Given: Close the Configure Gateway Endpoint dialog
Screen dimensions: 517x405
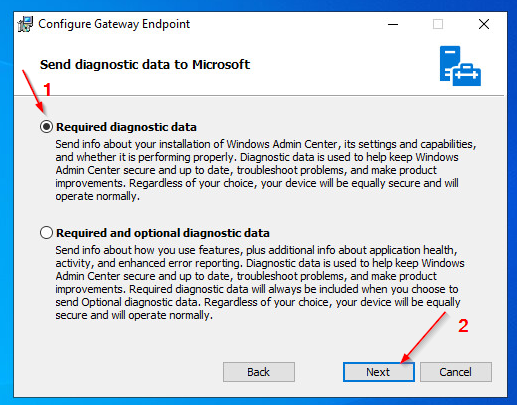Looking at the screenshot, I should tap(484, 24).
